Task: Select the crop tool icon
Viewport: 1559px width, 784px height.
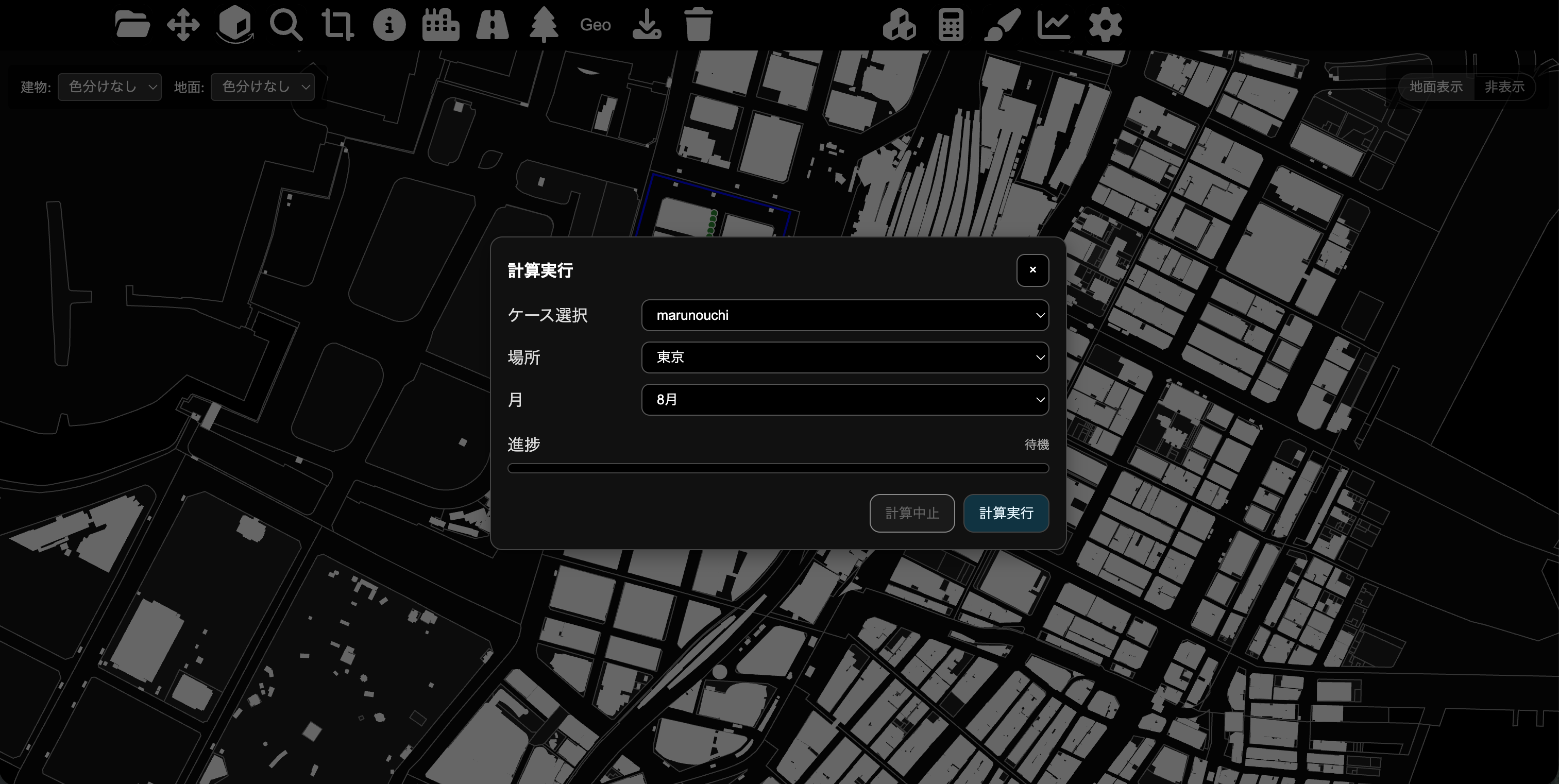Action: click(x=337, y=25)
